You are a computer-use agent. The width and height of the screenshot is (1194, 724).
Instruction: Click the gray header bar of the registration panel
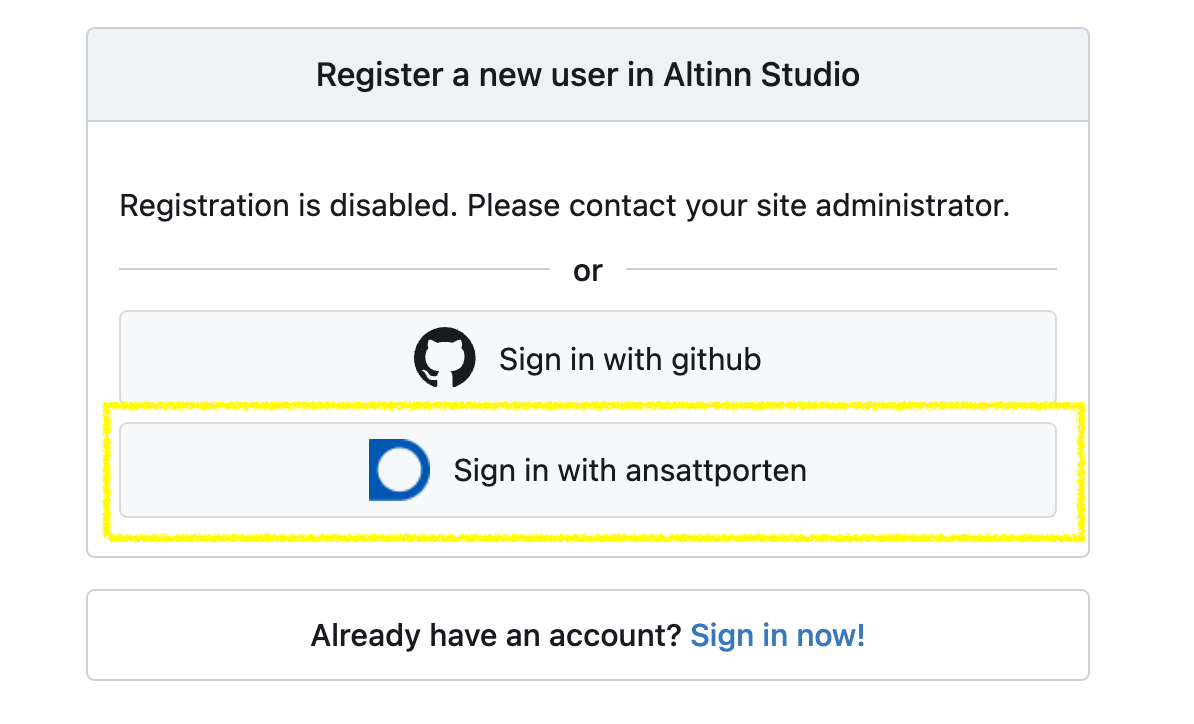pyautogui.click(x=587, y=75)
